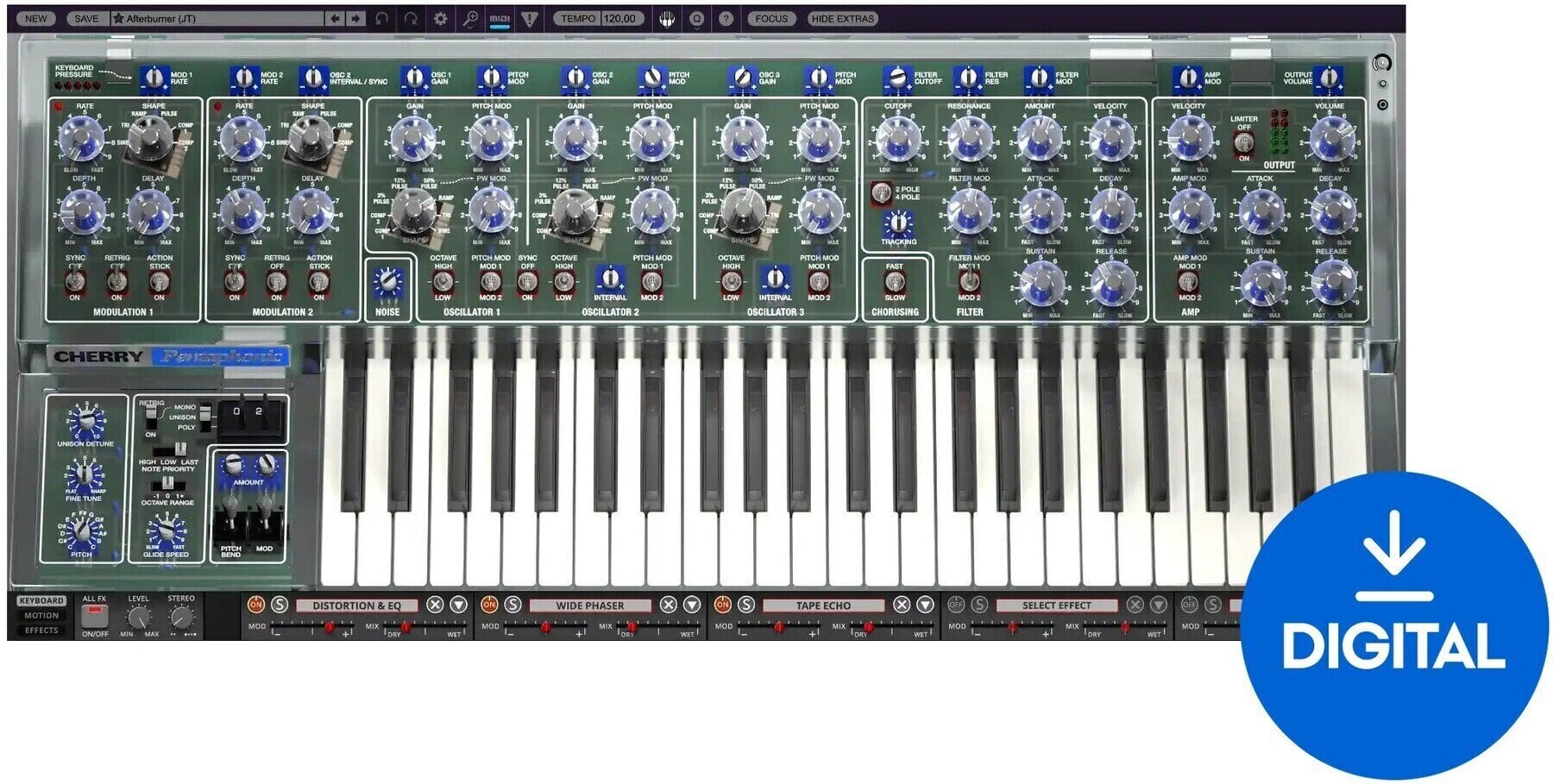Click the filter Tracking knob
This screenshot has height=784, width=1553.
(898, 224)
